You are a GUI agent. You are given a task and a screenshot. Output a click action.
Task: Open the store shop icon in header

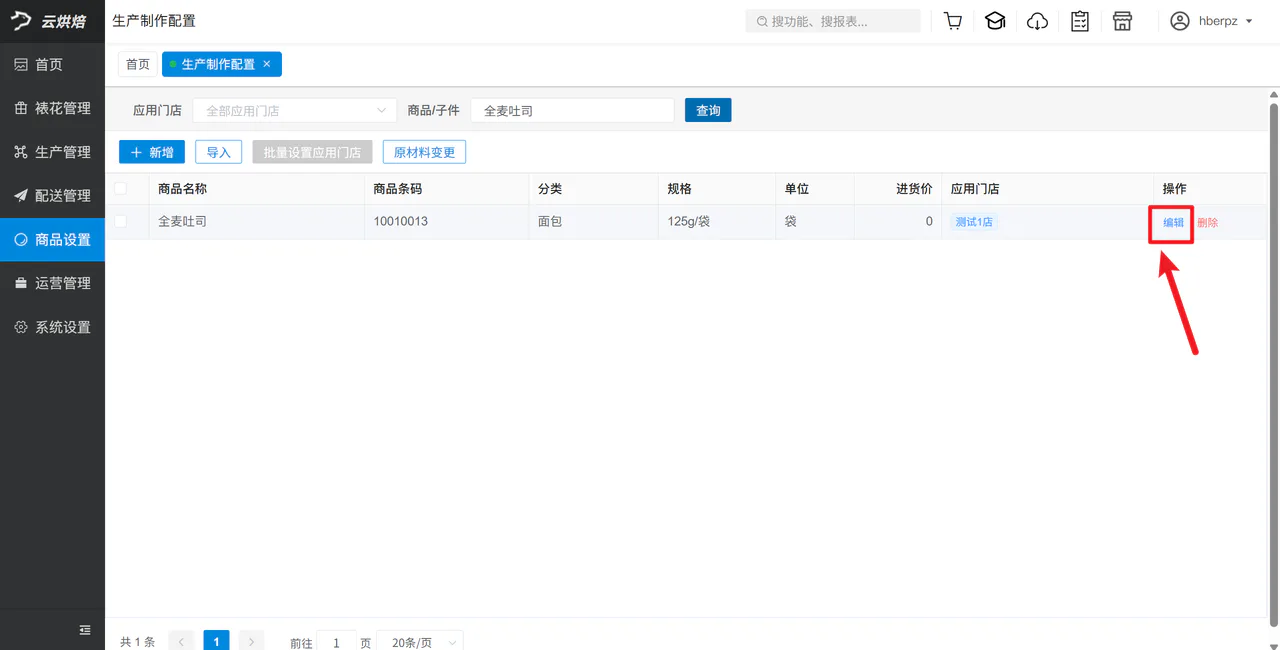coord(1122,21)
